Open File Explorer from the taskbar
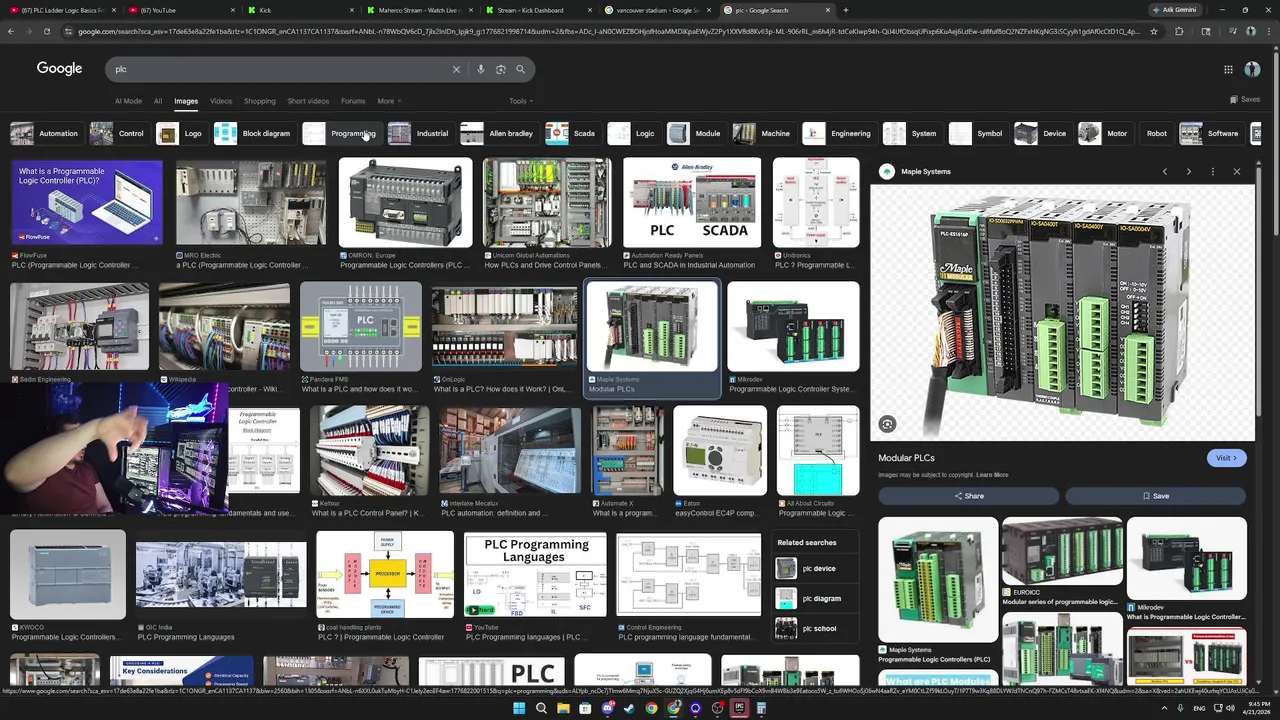The height and width of the screenshot is (720, 1280). [563, 708]
